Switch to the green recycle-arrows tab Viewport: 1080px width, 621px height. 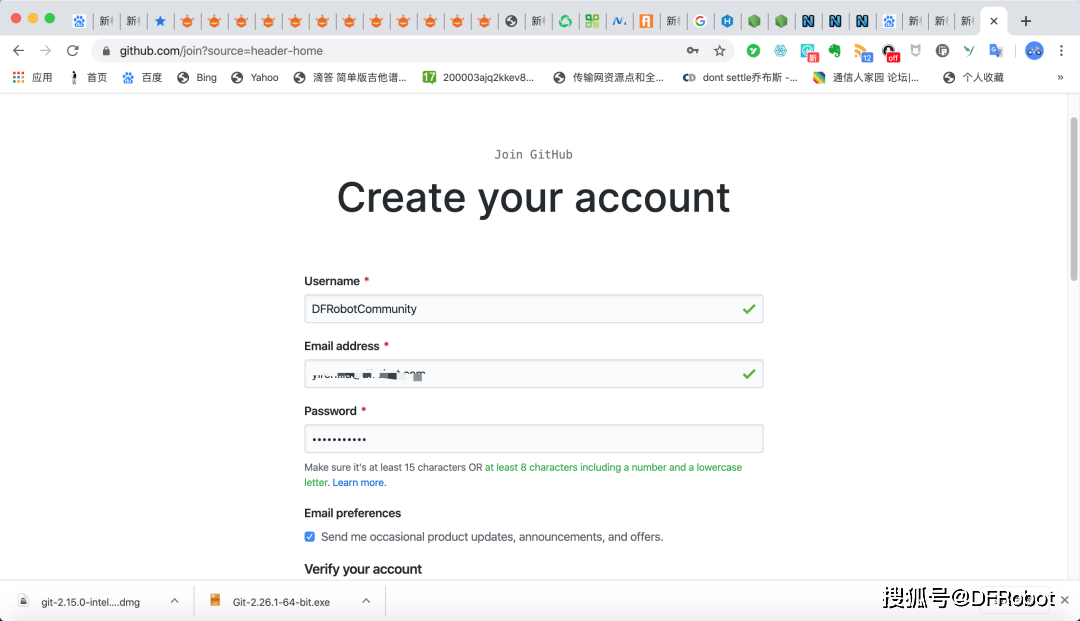[565, 21]
